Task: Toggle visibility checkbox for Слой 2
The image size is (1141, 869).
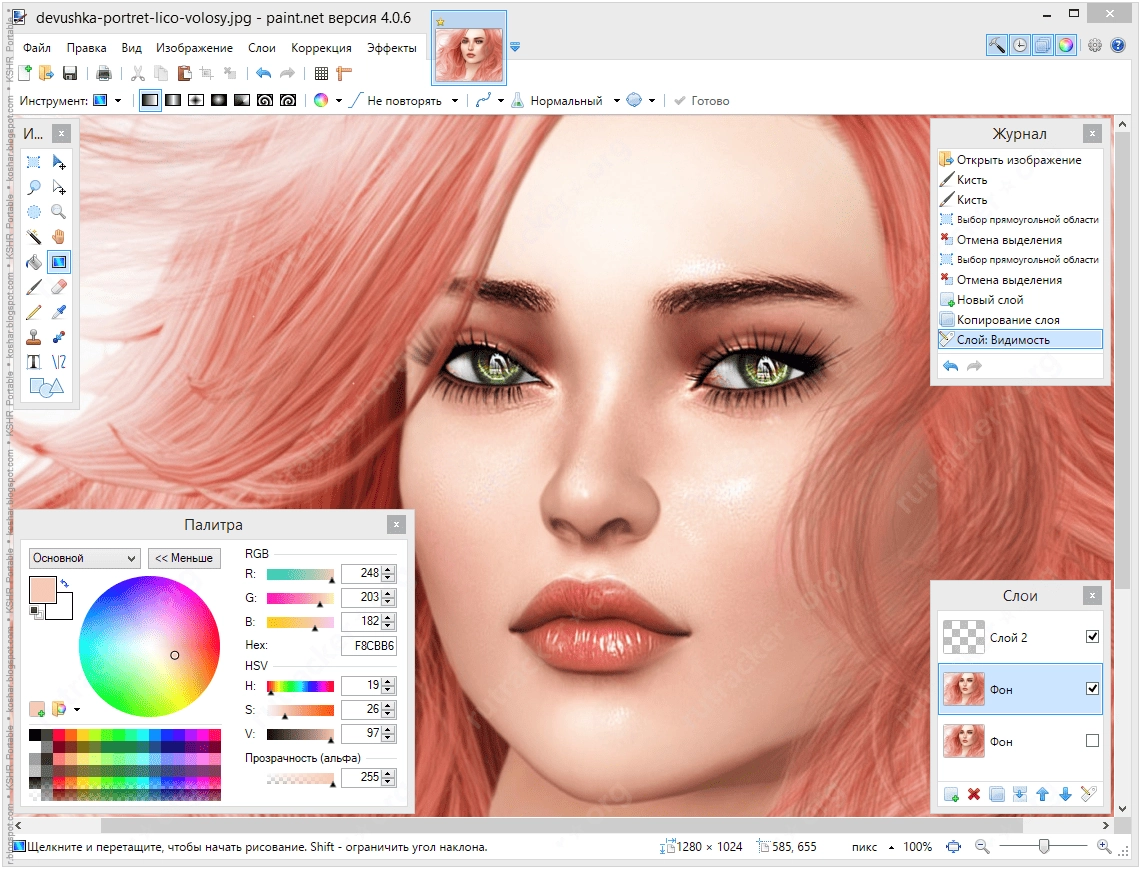Action: tap(1092, 637)
